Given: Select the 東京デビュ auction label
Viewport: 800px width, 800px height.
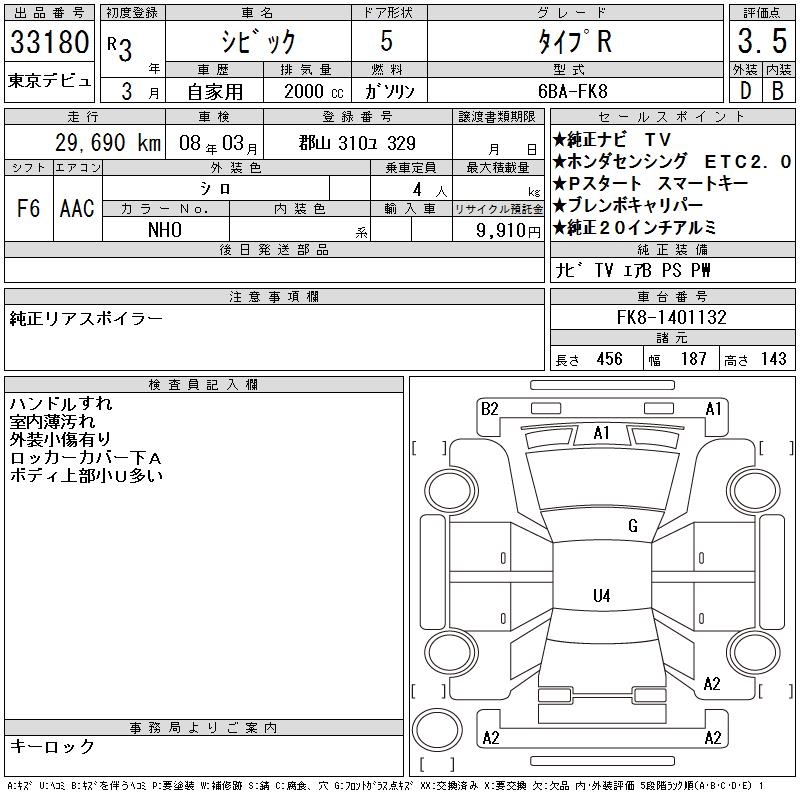Looking at the screenshot, I should point(49,81).
